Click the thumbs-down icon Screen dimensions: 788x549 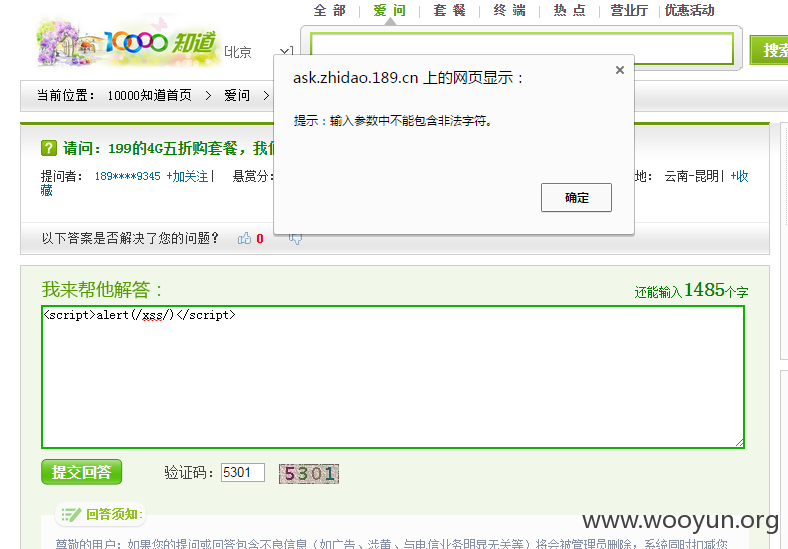click(296, 239)
